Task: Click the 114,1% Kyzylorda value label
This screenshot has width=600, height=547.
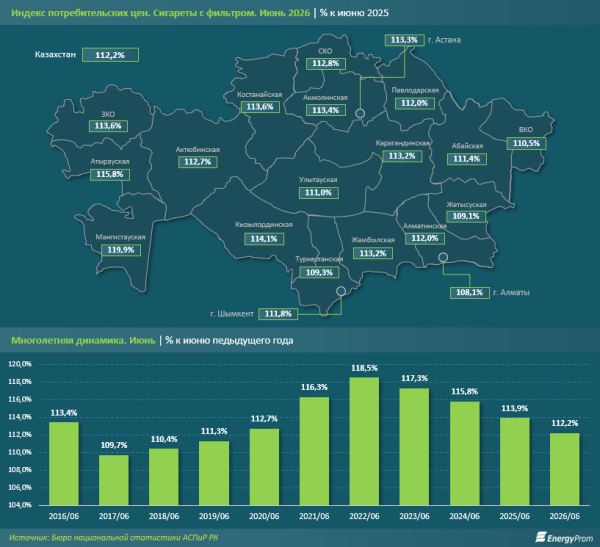Action: pos(264,239)
